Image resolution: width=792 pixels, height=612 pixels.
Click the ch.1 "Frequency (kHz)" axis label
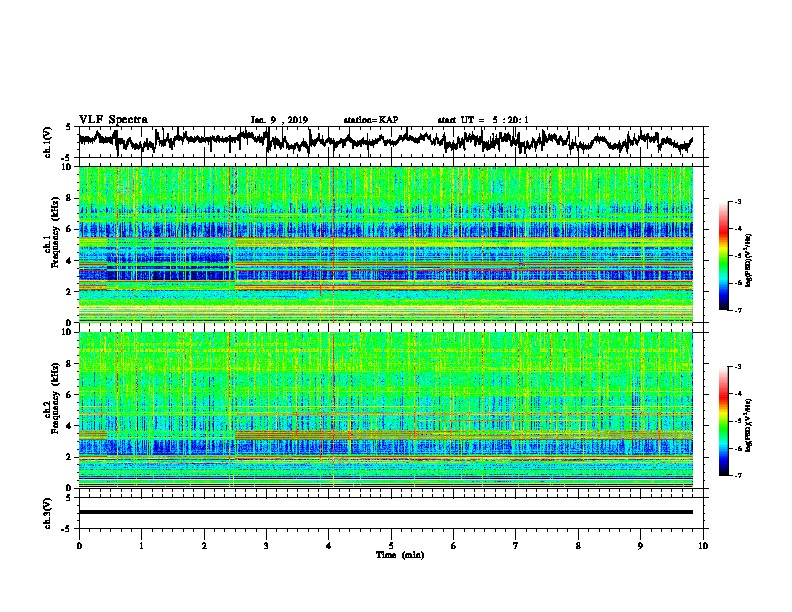point(55,232)
